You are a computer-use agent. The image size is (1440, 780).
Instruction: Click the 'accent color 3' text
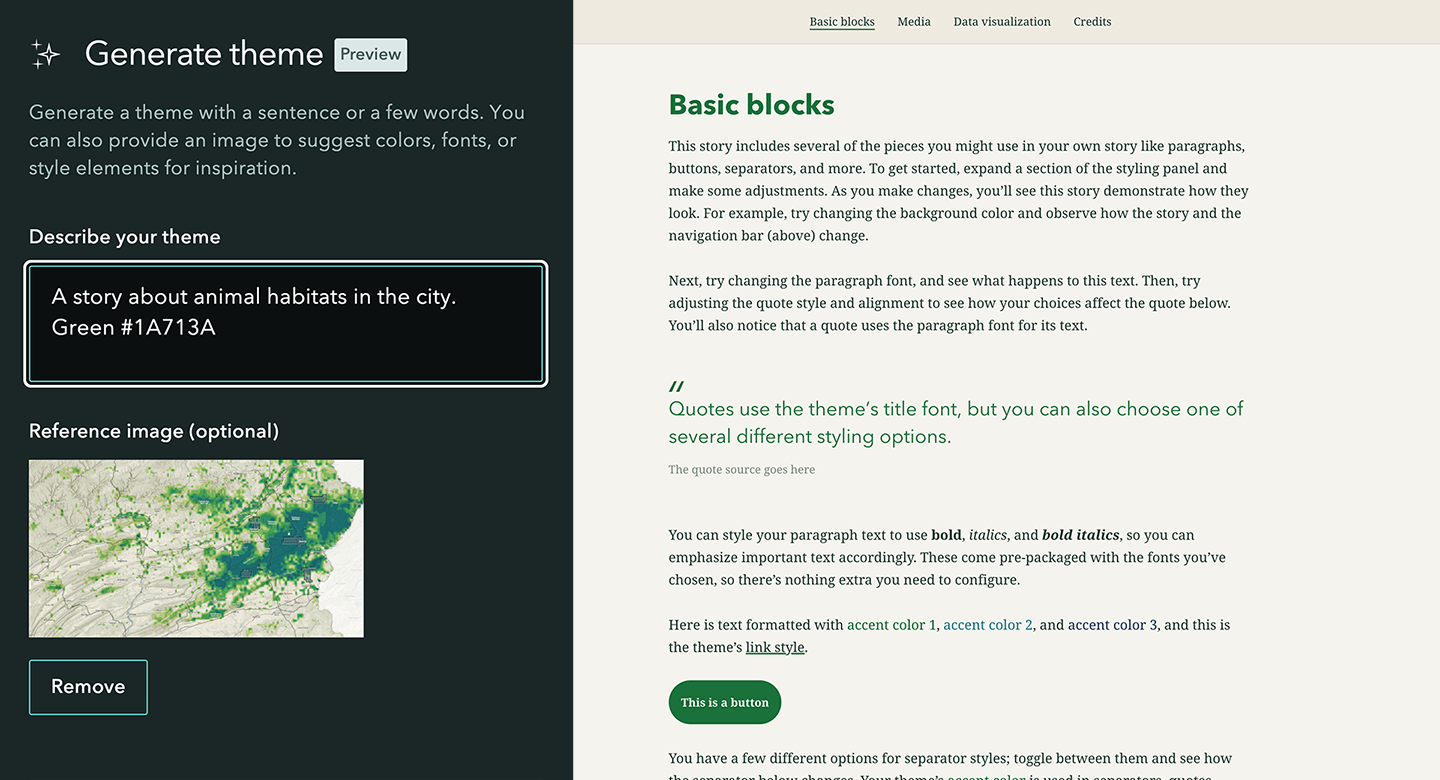[x=1112, y=625]
